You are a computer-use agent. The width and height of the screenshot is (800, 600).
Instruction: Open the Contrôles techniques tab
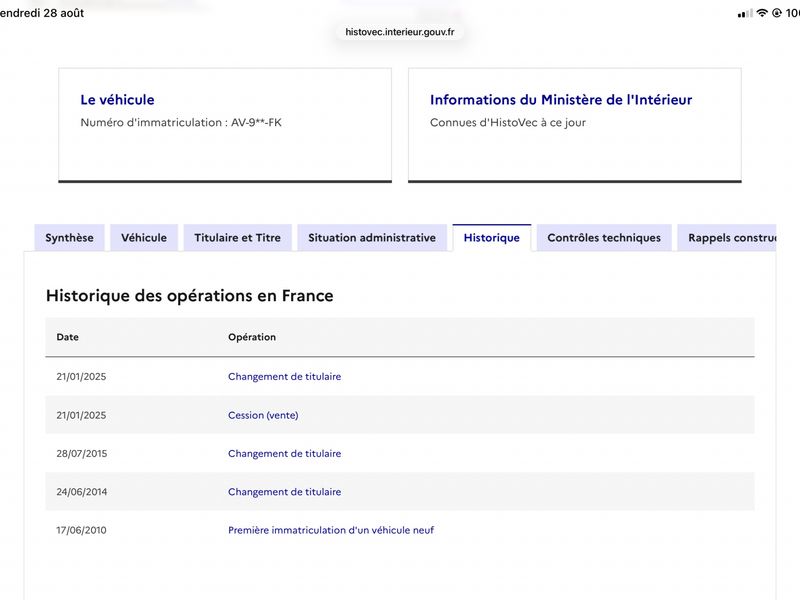point(604,238)
